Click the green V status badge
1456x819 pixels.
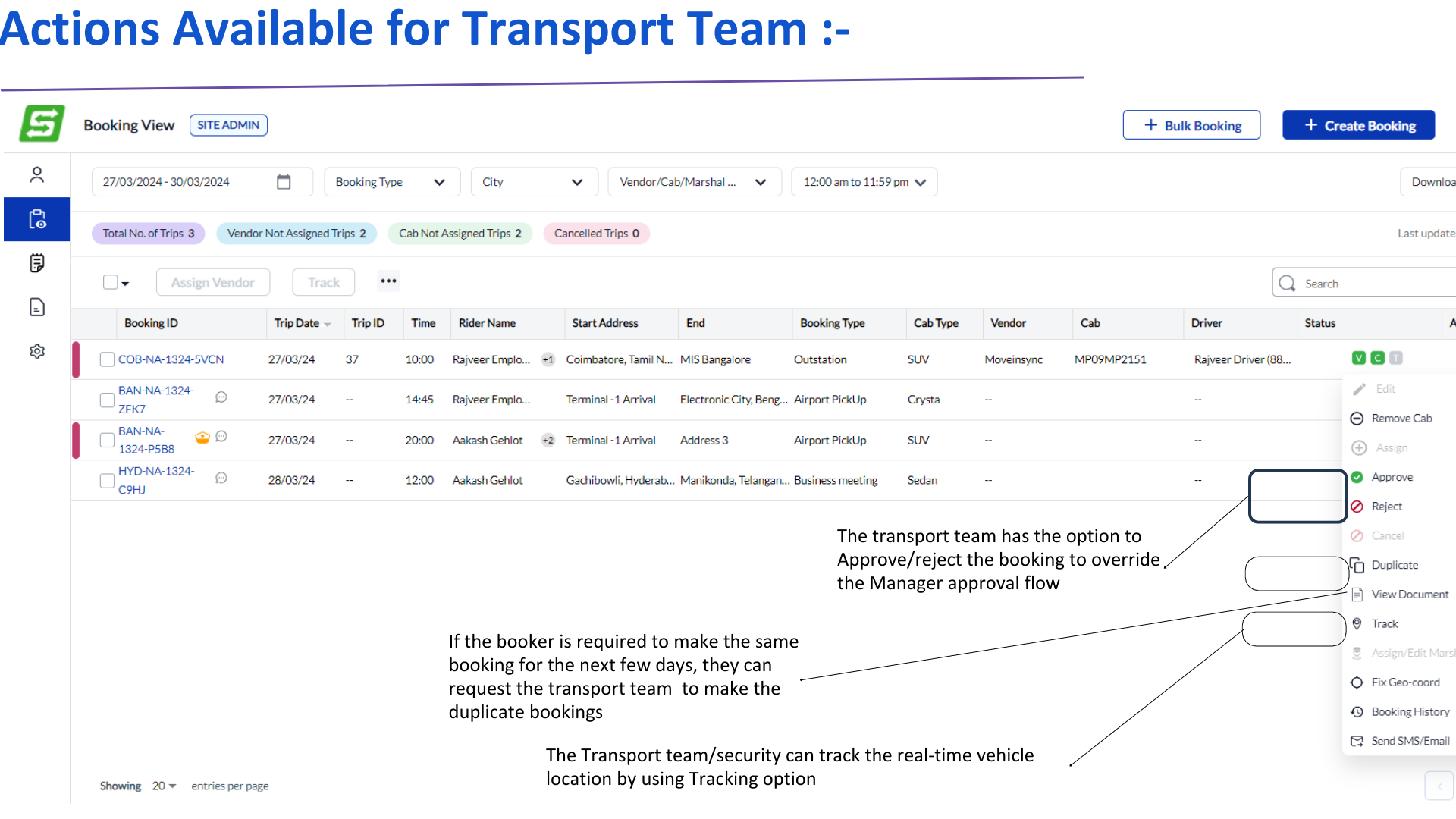(x=1358, y=358)
